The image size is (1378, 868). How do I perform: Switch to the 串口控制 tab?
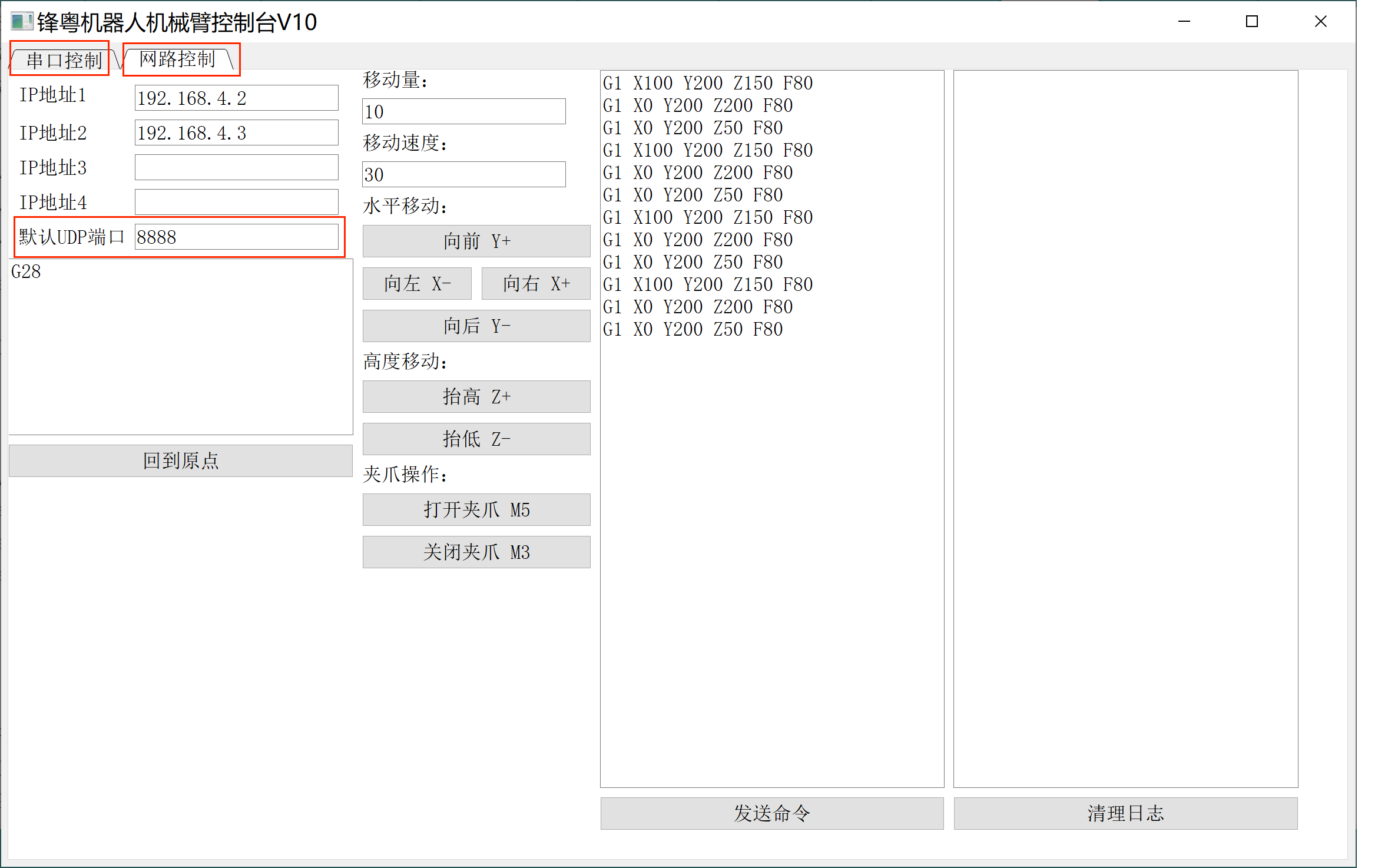tap(64, 60)
